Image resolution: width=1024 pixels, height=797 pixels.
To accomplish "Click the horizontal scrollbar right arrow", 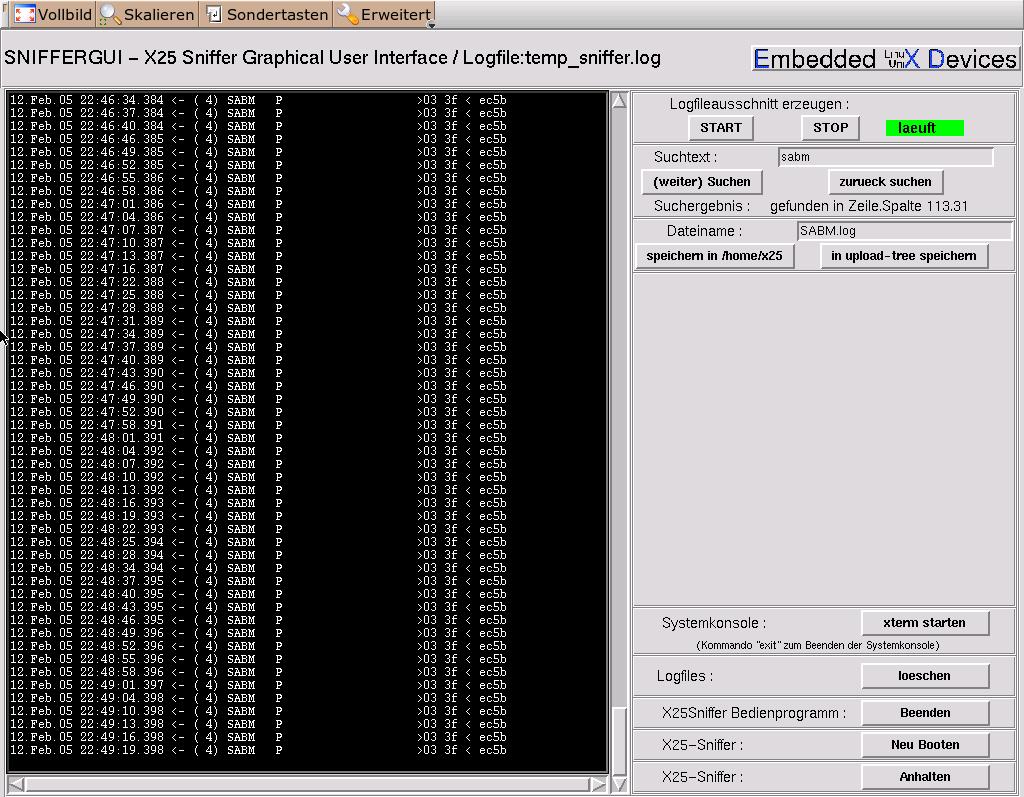I will 598,783.
